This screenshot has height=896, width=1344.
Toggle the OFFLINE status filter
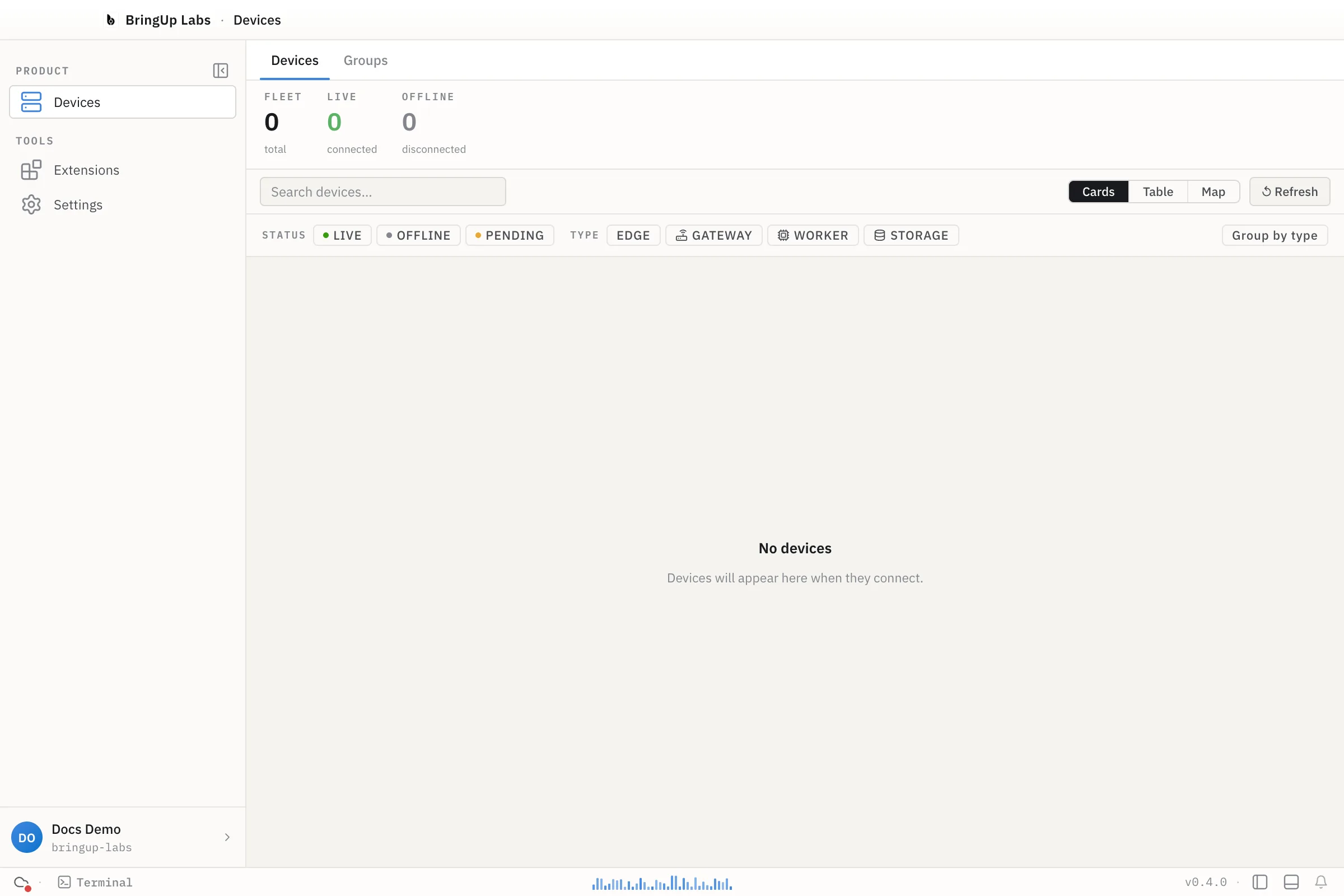tap(418, 235)
